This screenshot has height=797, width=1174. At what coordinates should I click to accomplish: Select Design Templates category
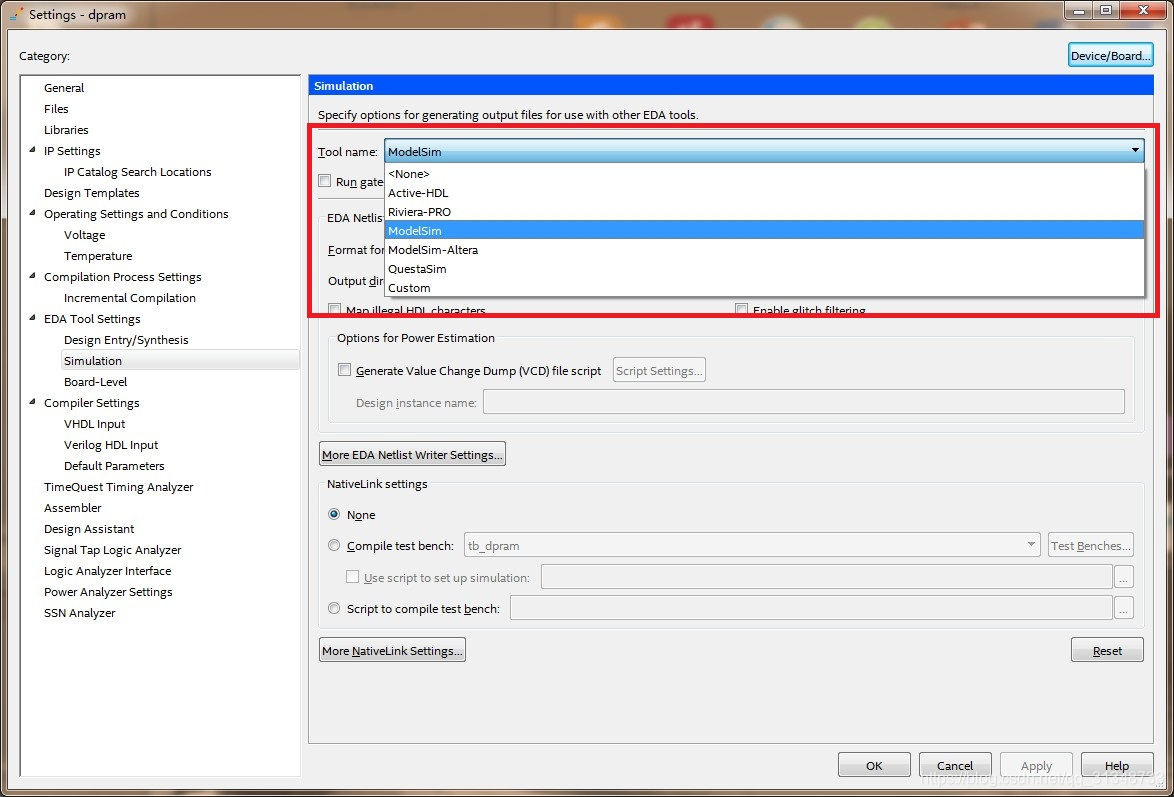91,193
